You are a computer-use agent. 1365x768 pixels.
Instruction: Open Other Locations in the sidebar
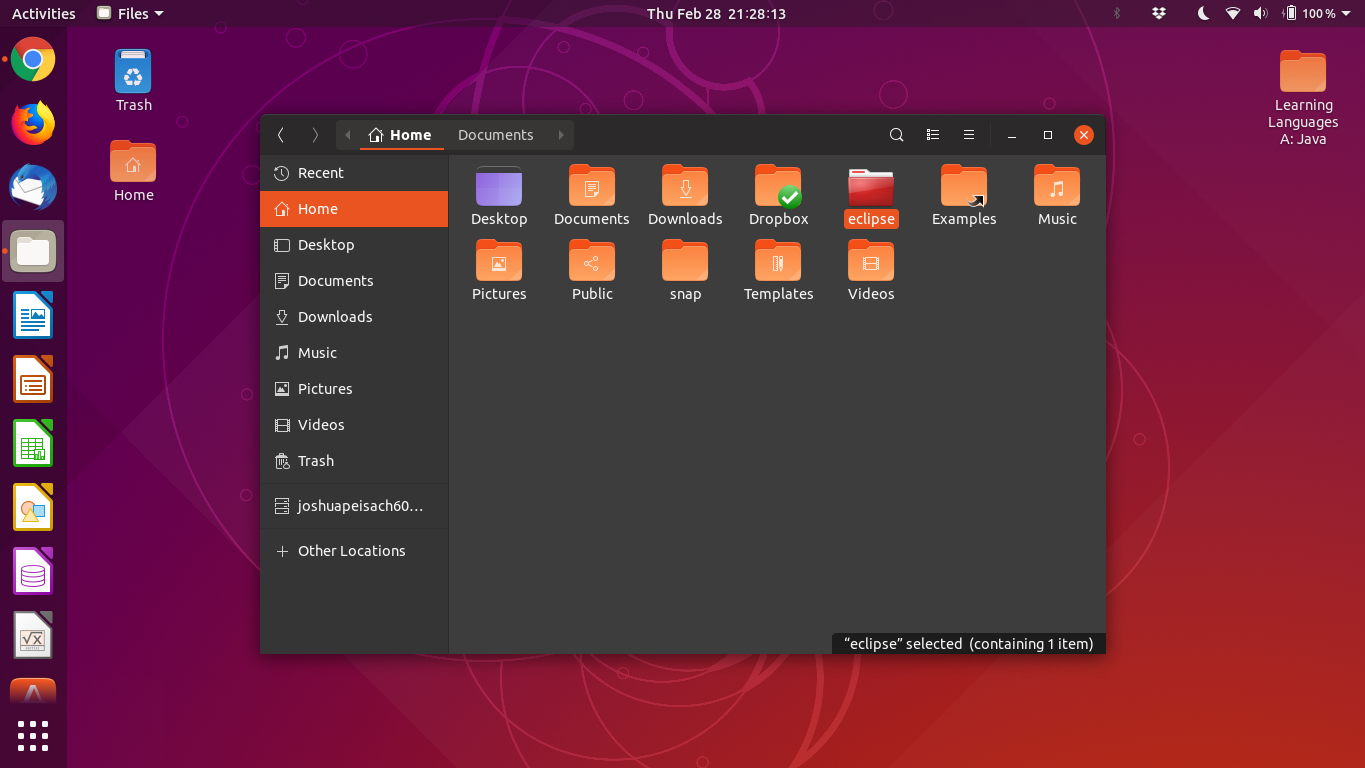click(354, 551)
